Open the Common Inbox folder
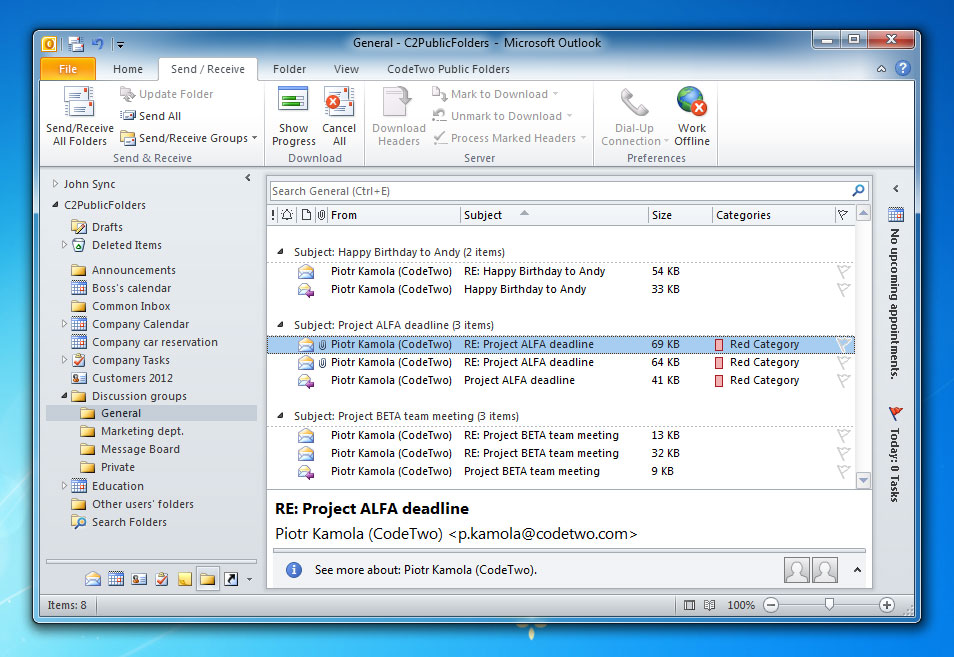 pos(131,306)
